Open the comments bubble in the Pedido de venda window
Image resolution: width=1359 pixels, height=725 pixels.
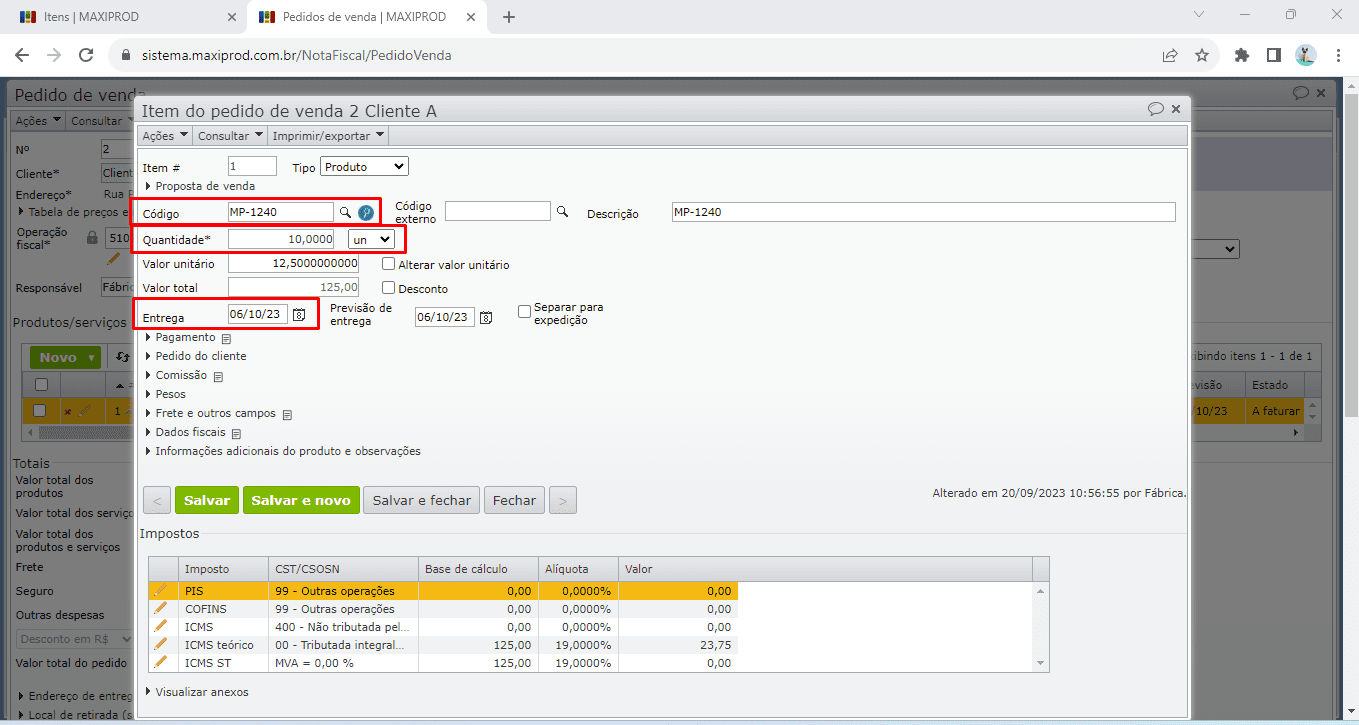point(1301,93)
